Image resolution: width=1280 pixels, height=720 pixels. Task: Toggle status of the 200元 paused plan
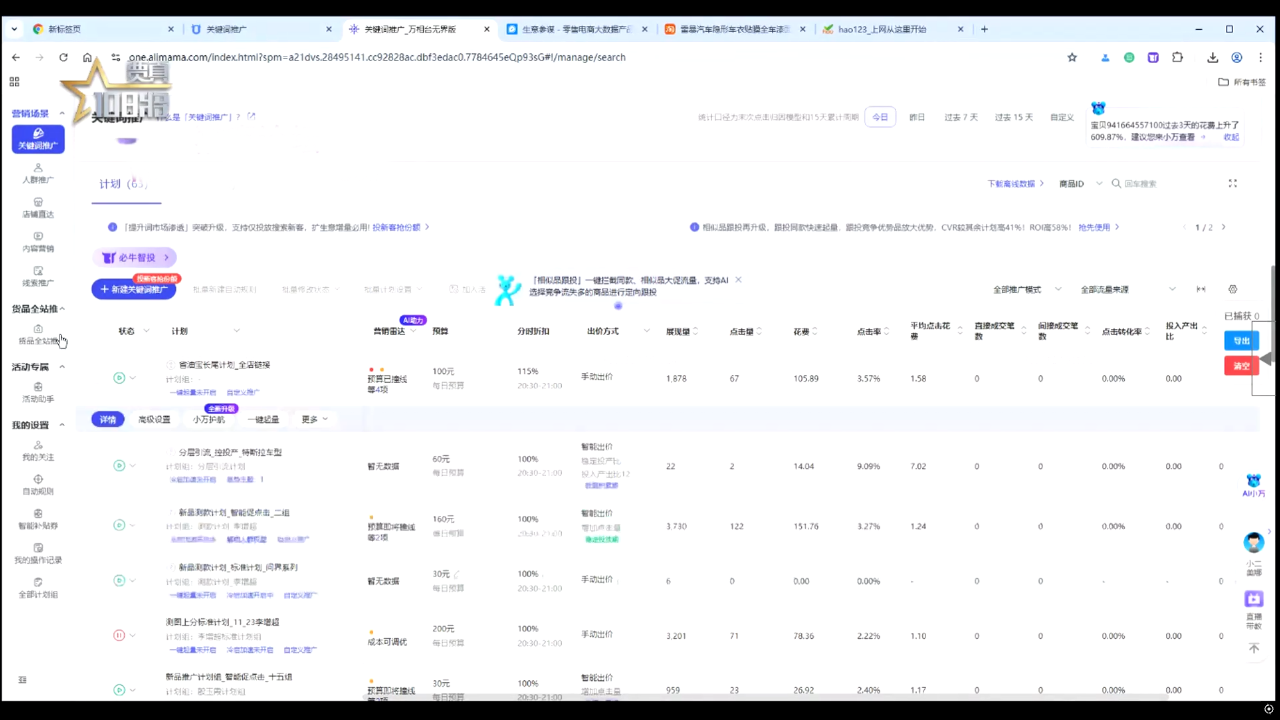[x=119, y=635]
